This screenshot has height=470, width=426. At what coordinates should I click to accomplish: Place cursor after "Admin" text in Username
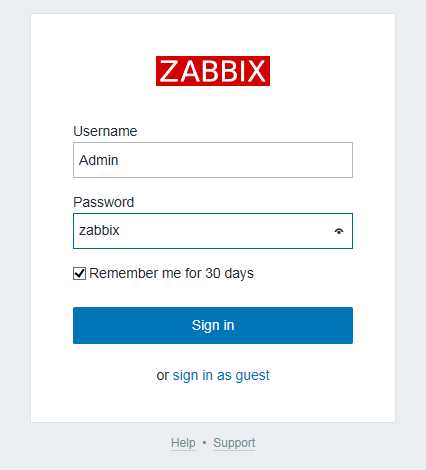click(x=119, y=160)
